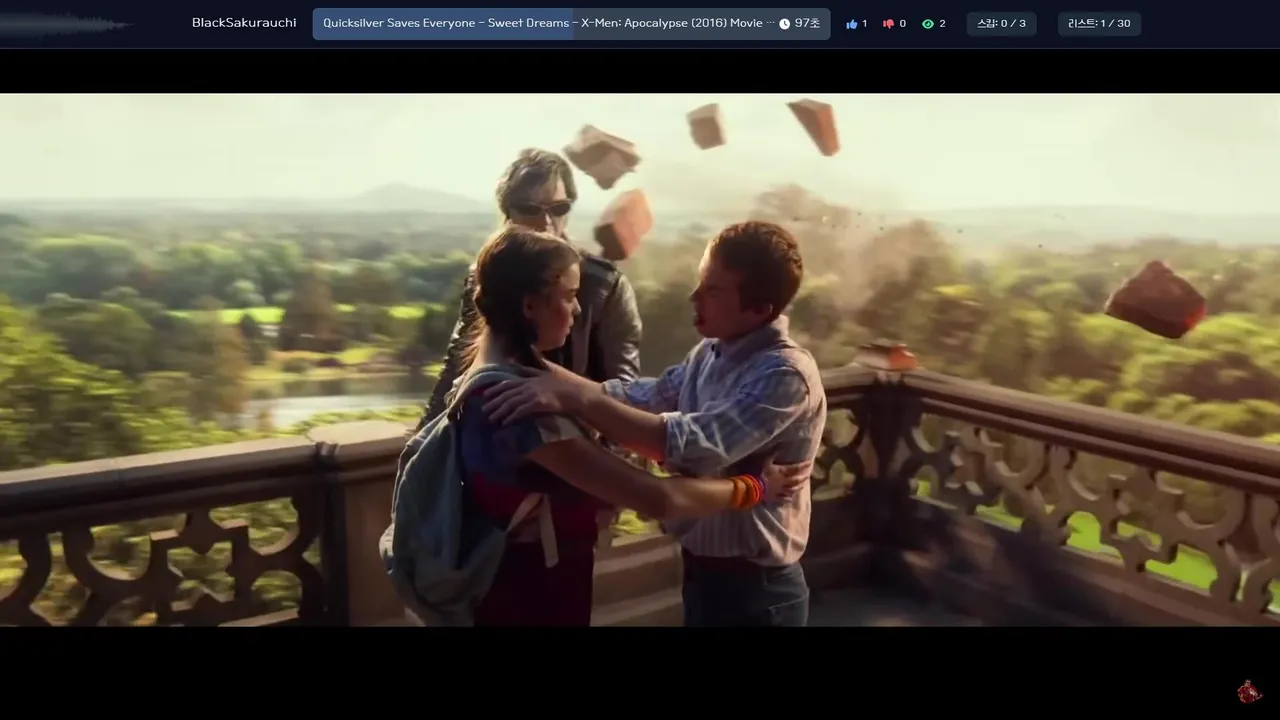Screen dimensions: 1280x720
Task: Click the like count number 1
Action: [864, 24]
